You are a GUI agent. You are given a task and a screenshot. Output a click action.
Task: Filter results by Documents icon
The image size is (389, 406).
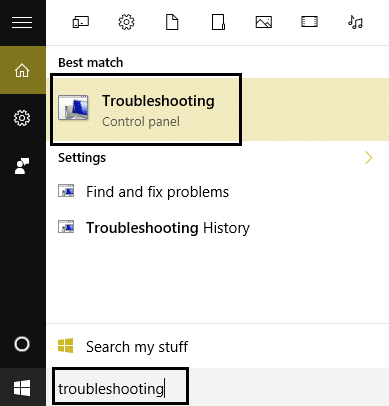(172, 22)
